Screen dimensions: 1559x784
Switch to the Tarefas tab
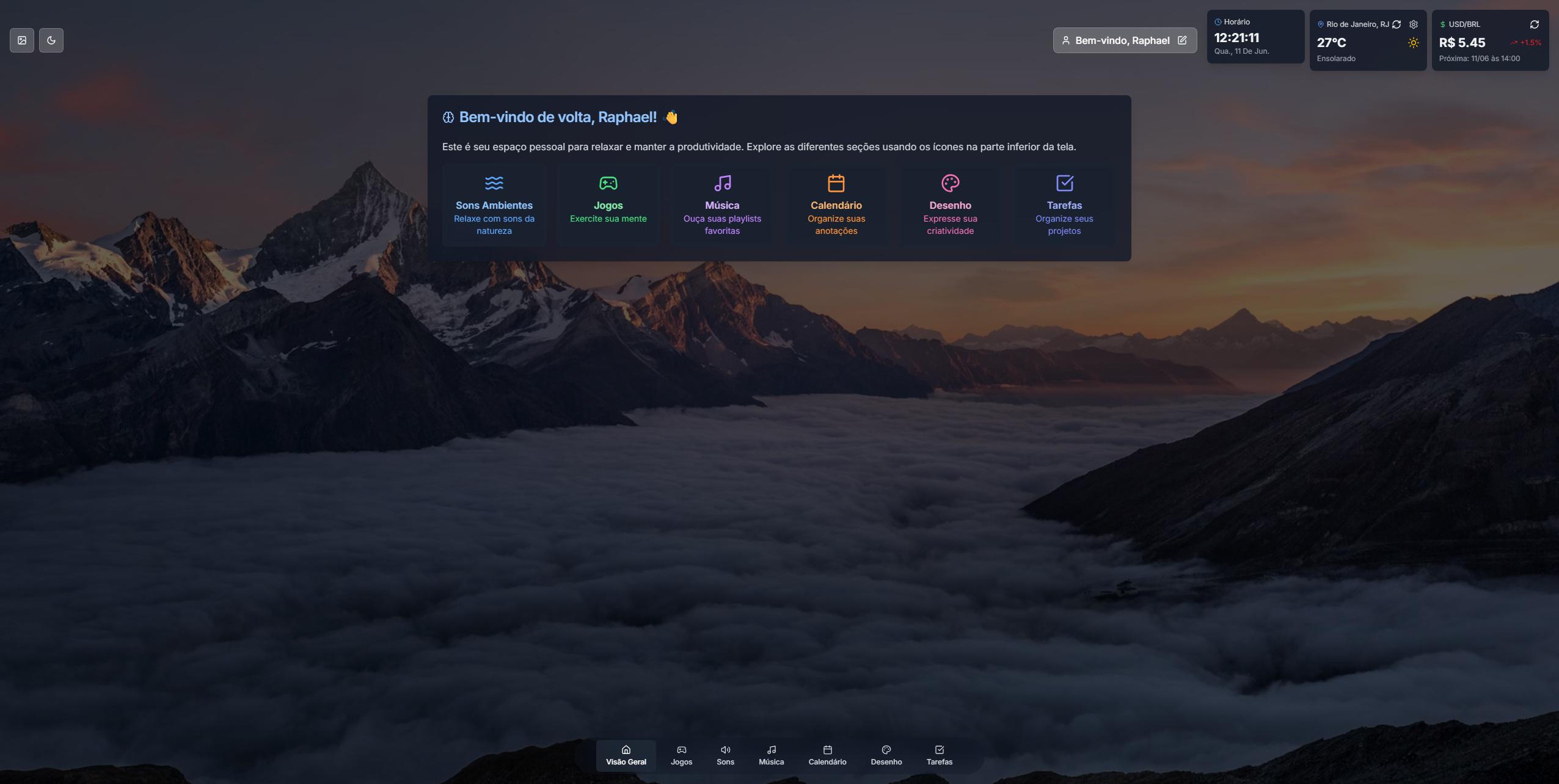point(938,755)
